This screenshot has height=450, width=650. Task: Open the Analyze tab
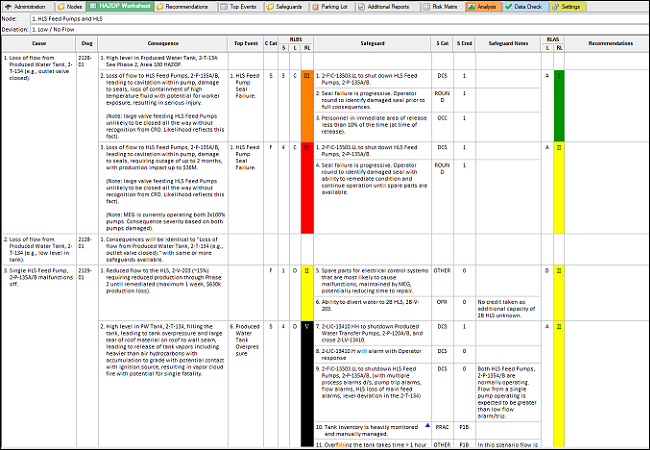[484, 6]
